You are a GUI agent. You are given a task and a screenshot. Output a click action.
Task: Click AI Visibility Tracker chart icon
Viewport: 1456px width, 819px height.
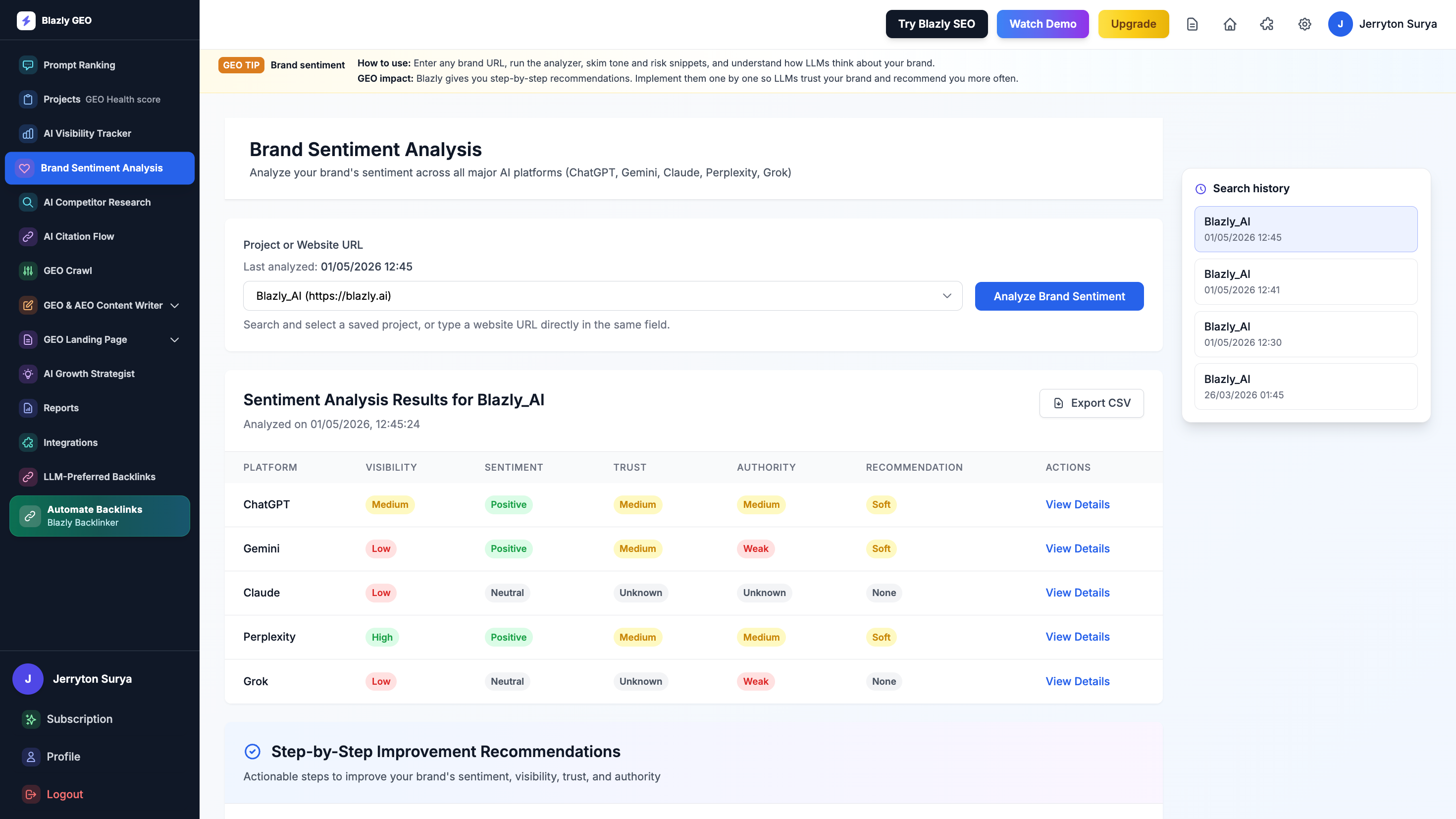click(28, 133)
